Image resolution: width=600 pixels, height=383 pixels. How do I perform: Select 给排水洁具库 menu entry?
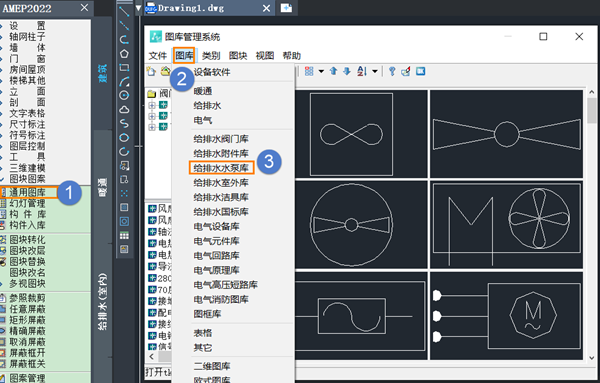coord(221,197)
